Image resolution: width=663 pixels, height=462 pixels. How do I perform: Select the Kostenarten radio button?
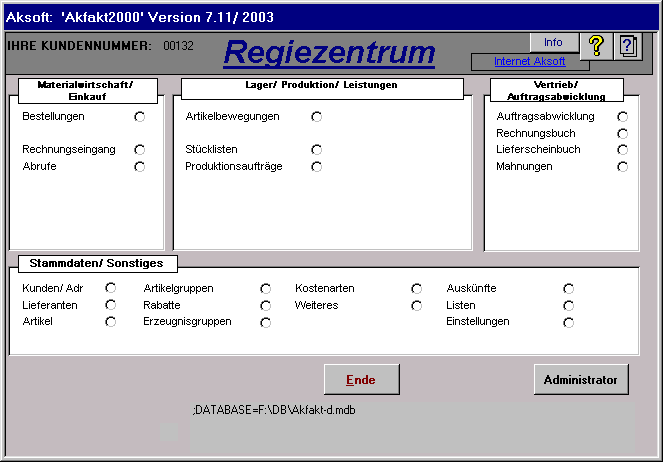(416, 288)
